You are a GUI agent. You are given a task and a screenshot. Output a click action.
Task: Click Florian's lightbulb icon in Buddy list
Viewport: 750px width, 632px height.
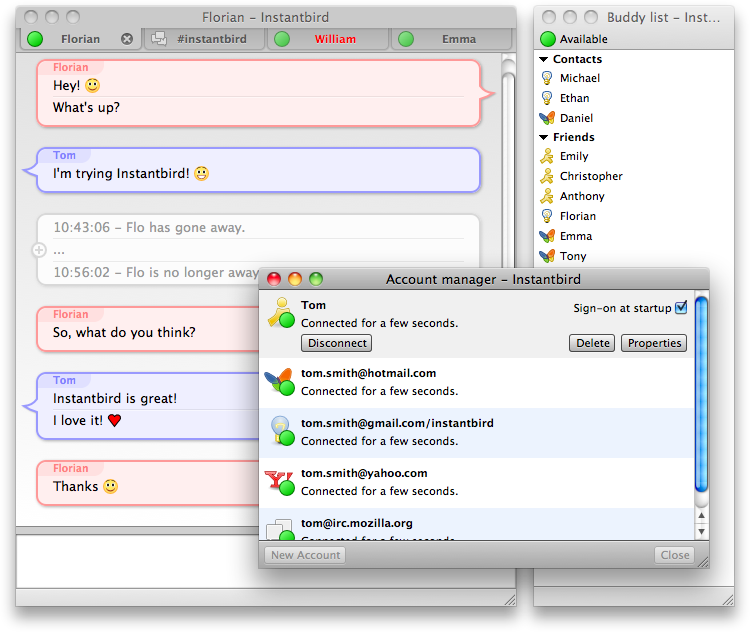(547, 216)
